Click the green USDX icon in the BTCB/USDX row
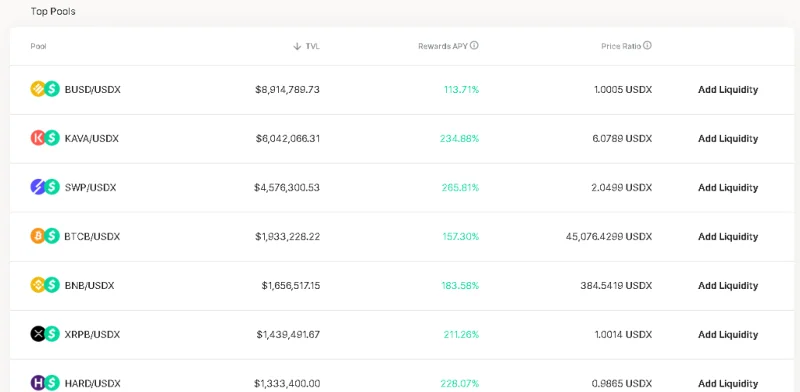Image resolution: width=800 pixels, height=392 pixels. click(x=52, y=236)
